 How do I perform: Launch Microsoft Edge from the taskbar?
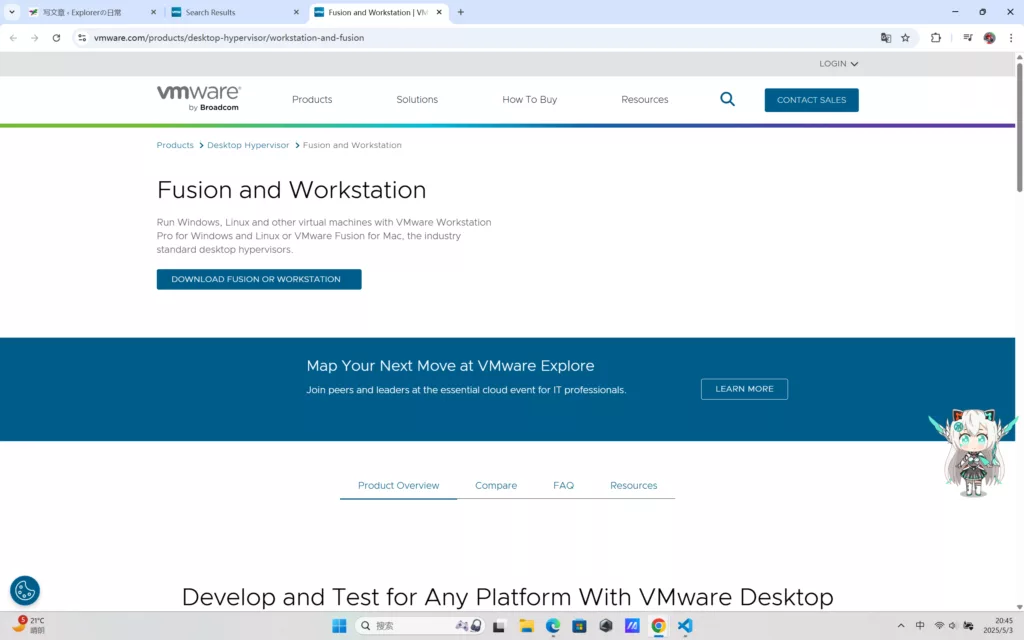pyautogui.click(x=553, y=626)
